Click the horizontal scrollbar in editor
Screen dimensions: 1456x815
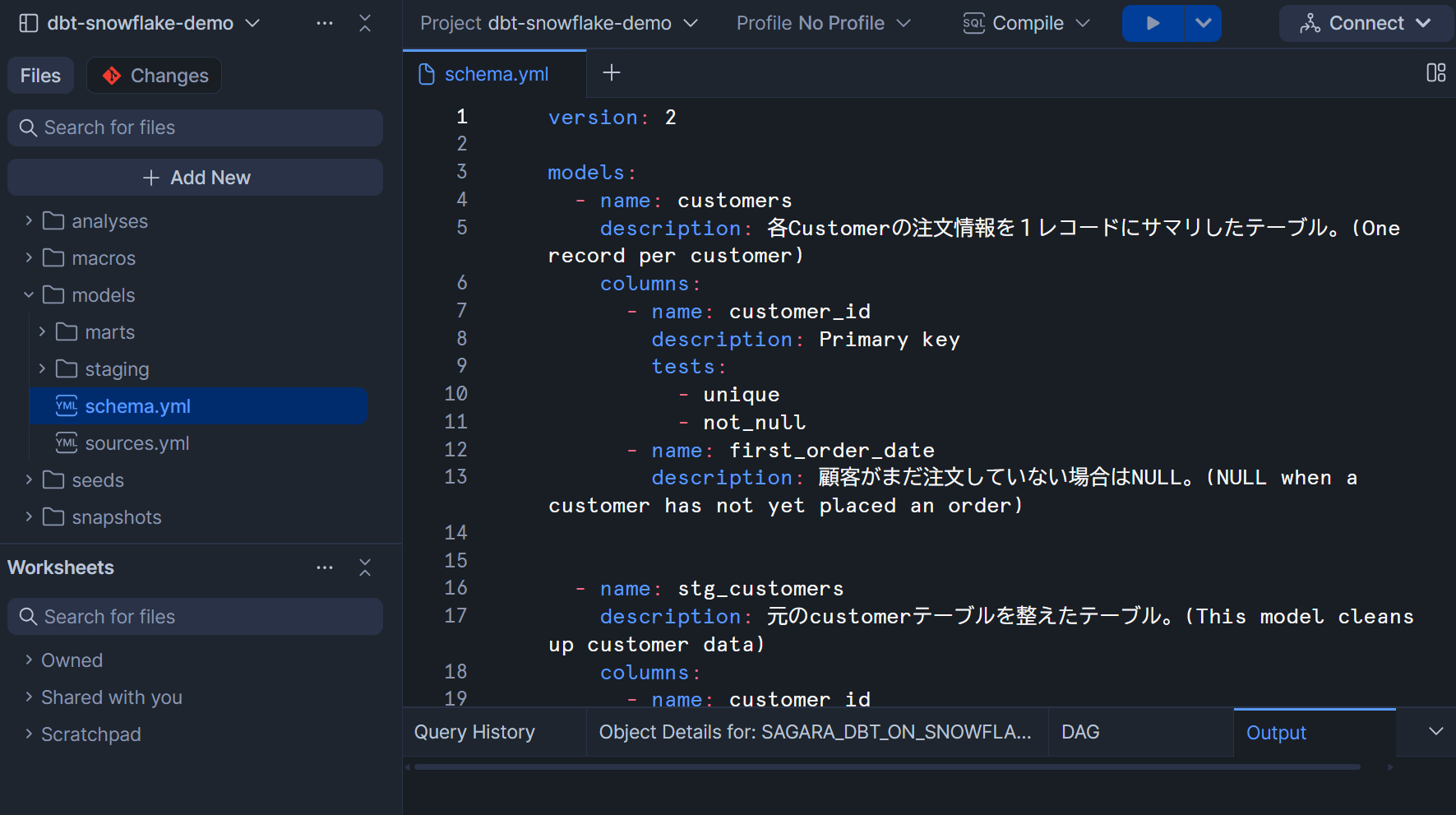pos(887,767)
